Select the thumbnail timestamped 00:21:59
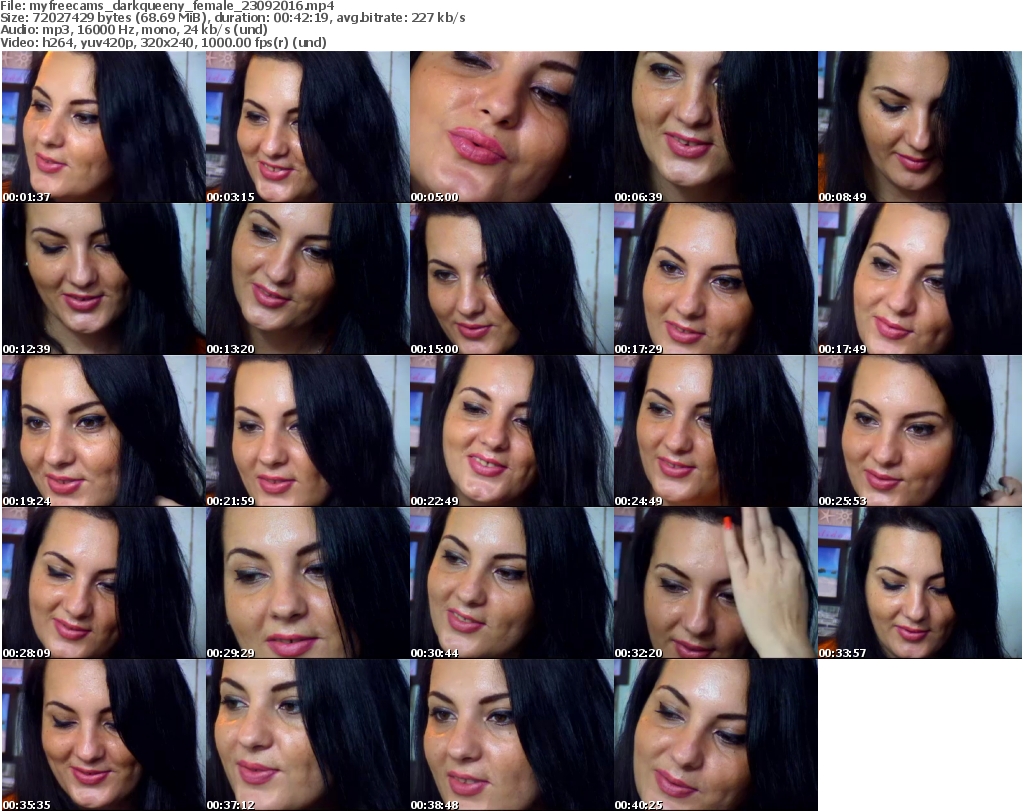The height and width of the screenshot is (811, 1024). click(x=308, y=431)
